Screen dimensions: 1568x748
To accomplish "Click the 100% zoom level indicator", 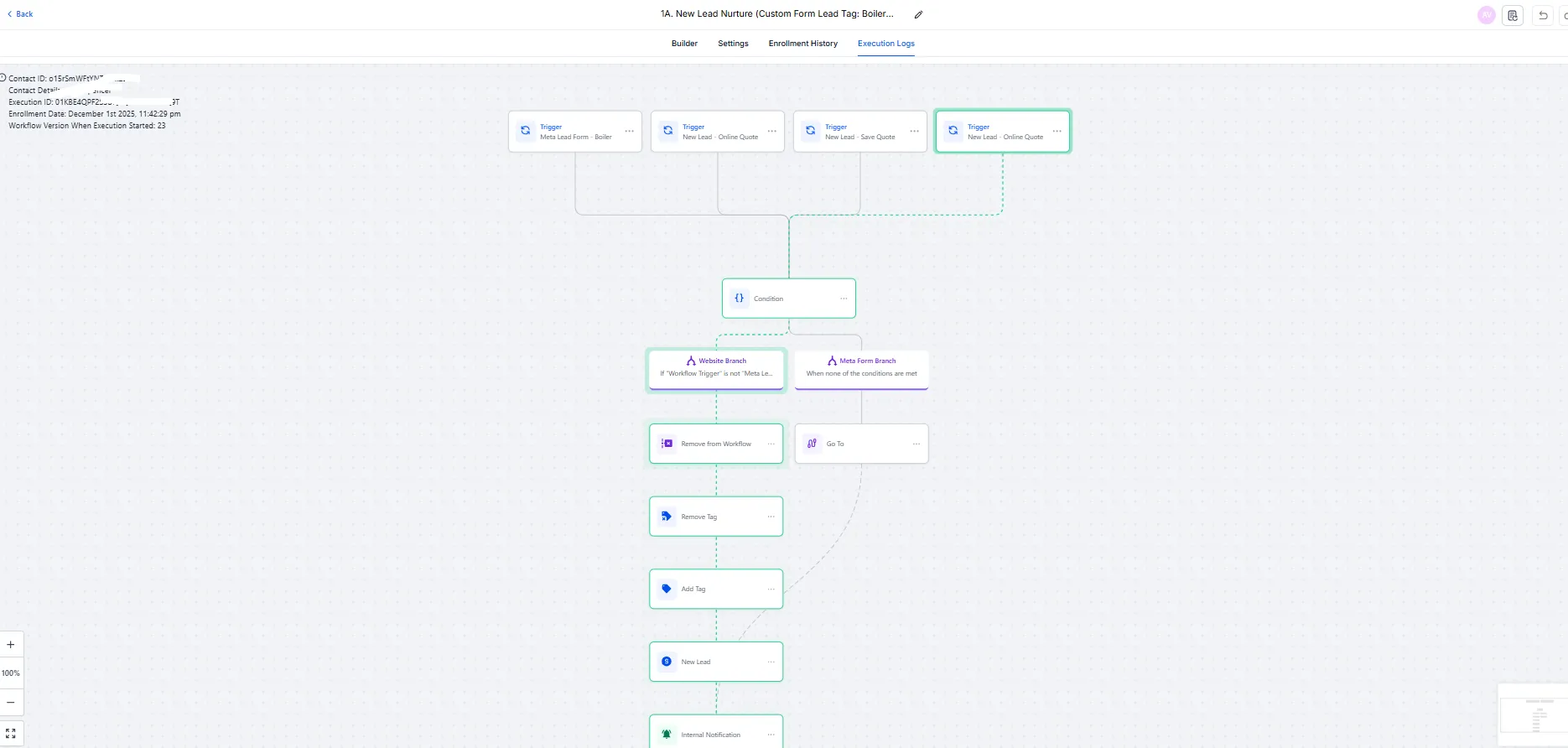I will (11, 673).
